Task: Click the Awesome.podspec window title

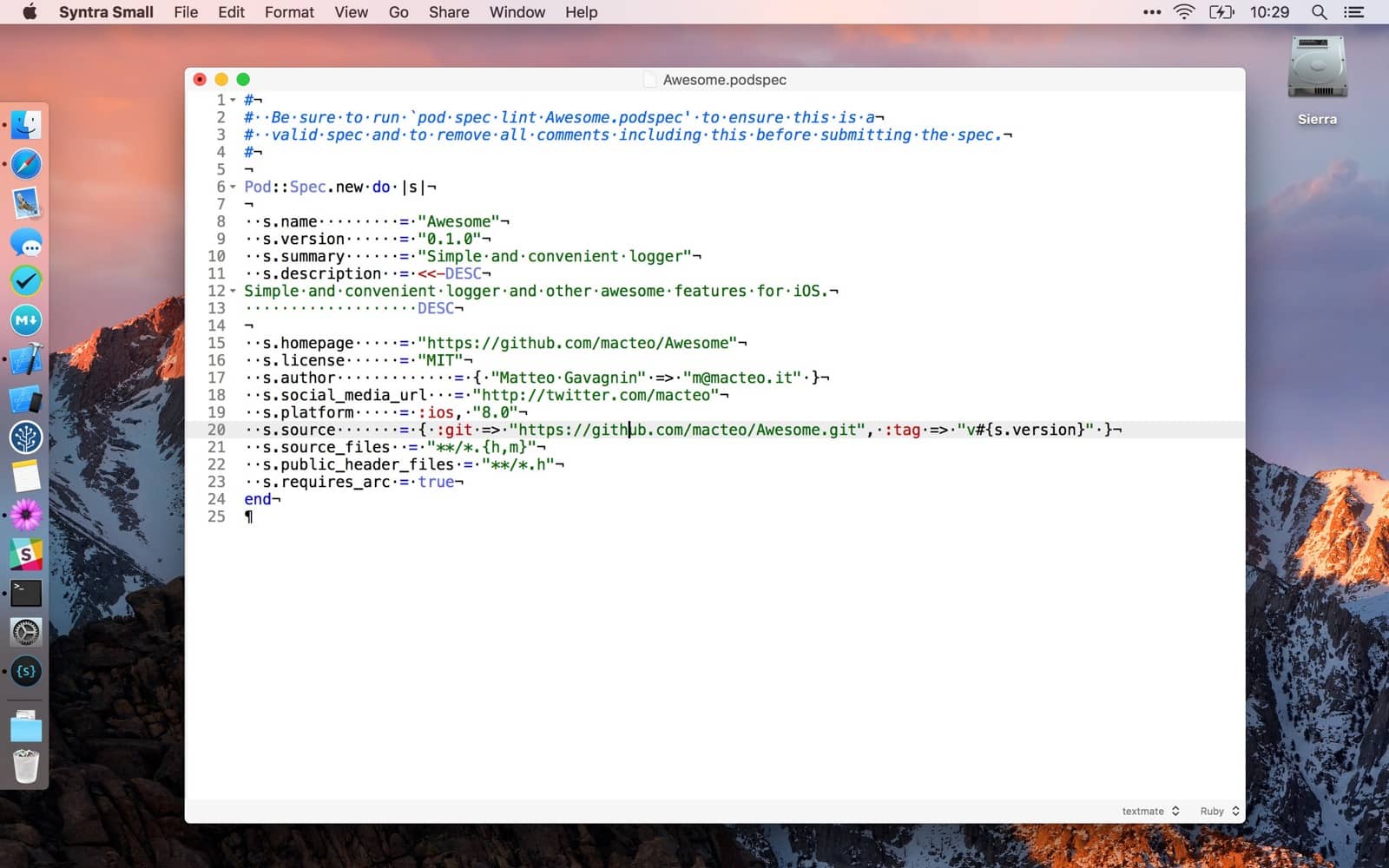Action: [x=724, y=80]
